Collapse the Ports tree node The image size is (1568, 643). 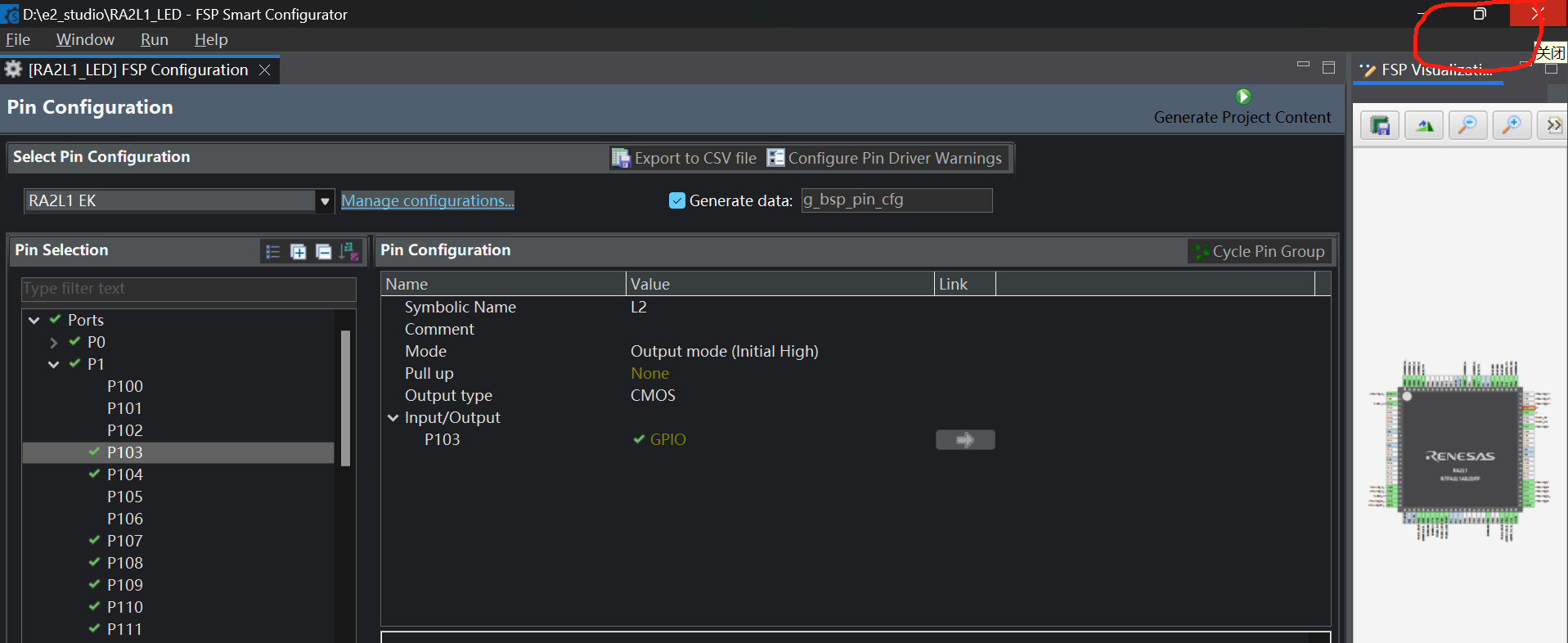point(34,320)
